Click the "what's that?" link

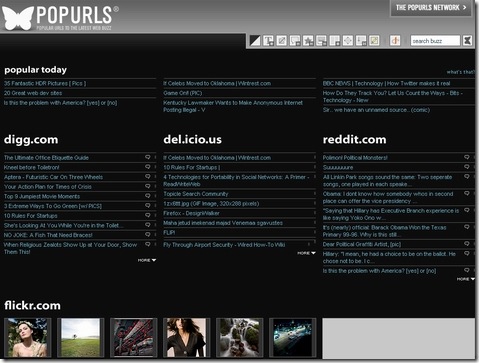tap(460, 72)
